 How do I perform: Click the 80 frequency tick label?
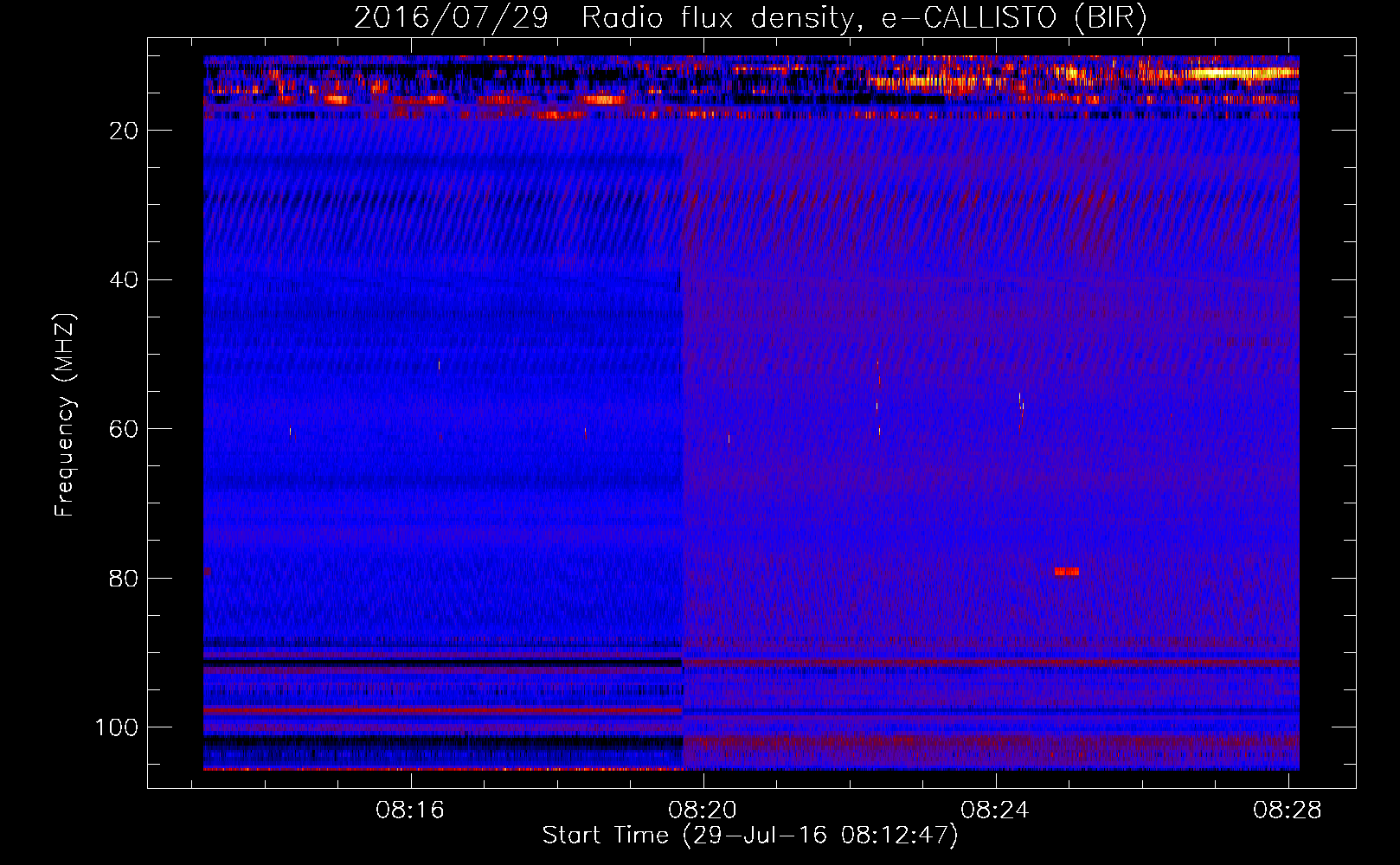tap(124, 578)
